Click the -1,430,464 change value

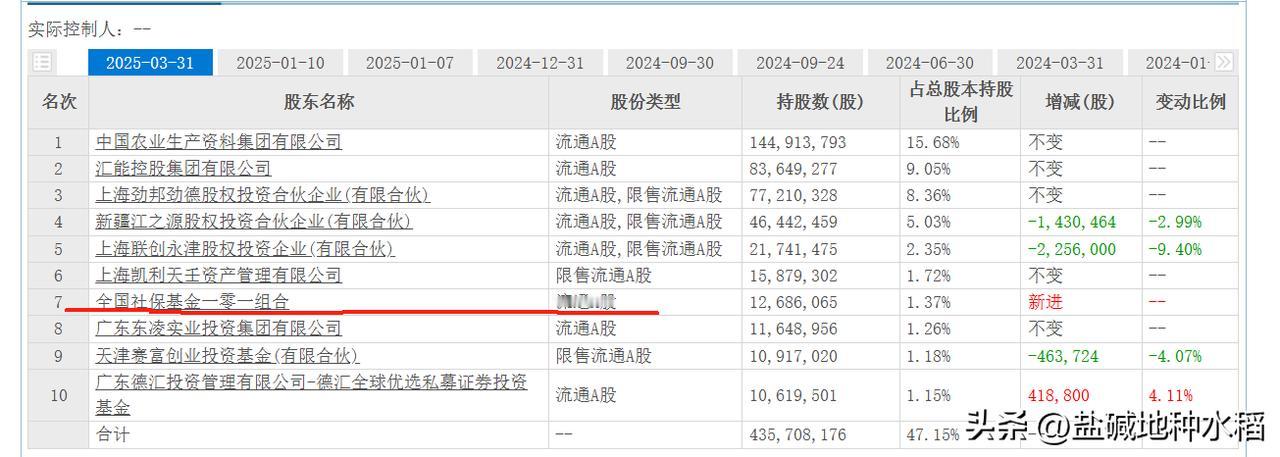tap(1072, 221)
